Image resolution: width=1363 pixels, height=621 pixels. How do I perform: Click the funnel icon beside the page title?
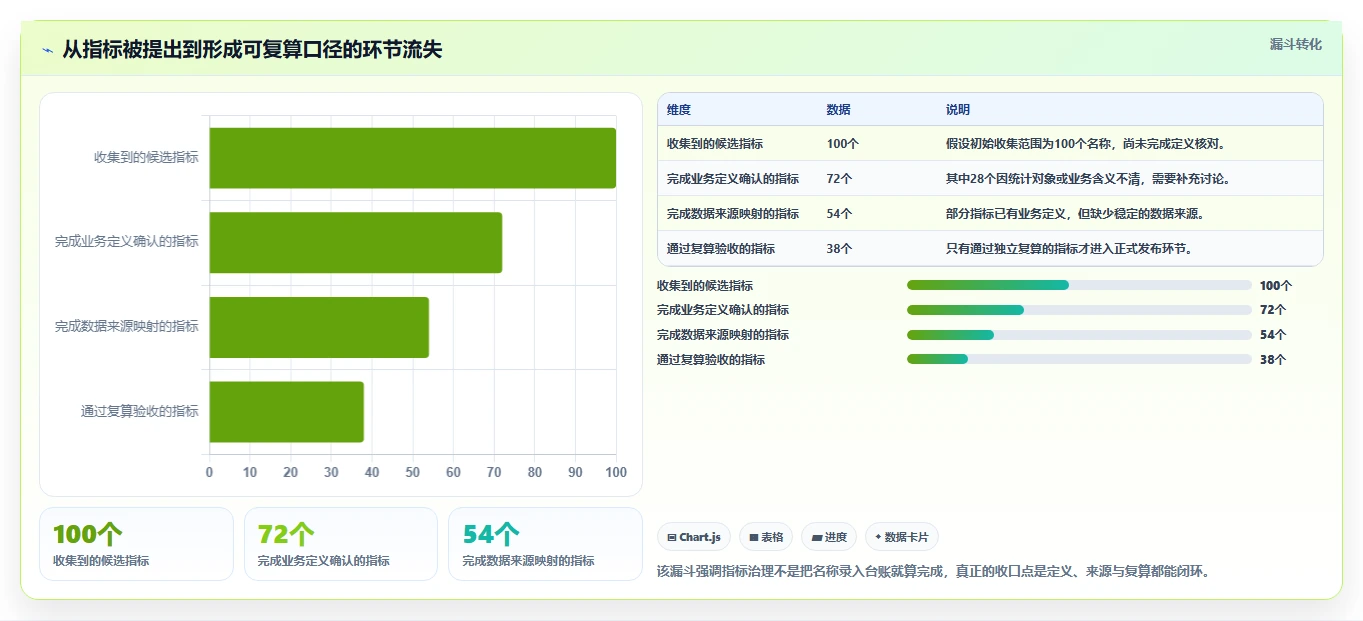pos(48,50)
